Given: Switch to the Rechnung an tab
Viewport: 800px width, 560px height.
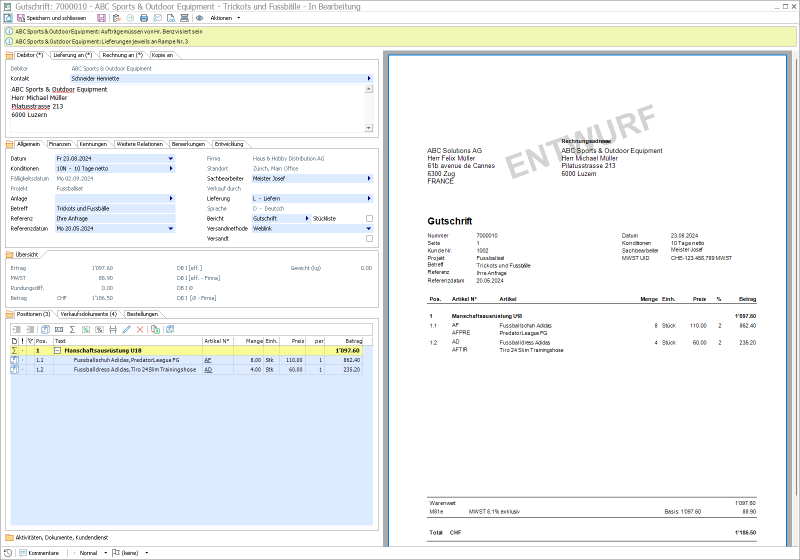Looking at the screenshot, I should click(x=122, y=55).
